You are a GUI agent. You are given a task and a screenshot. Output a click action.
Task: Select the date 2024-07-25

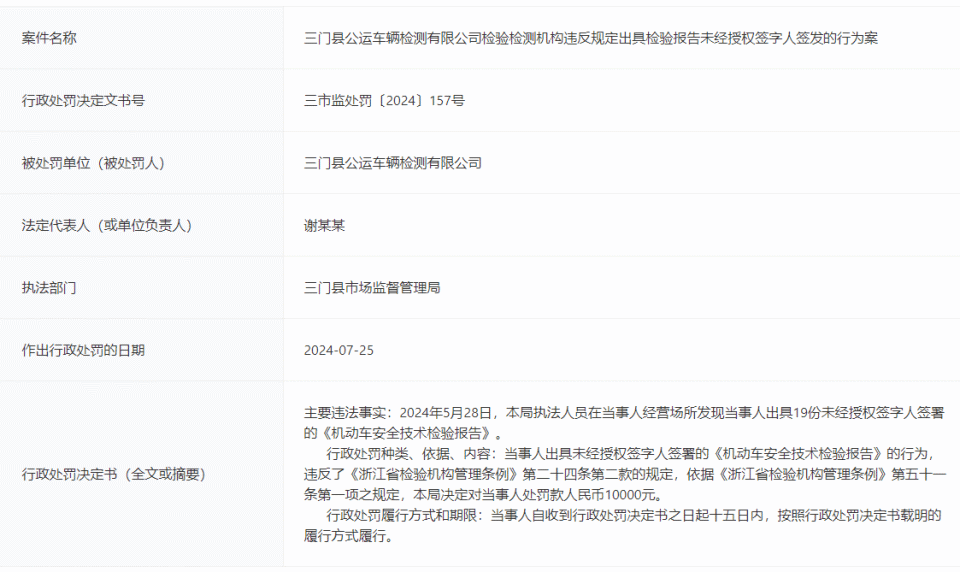click(x=339, y=350)
